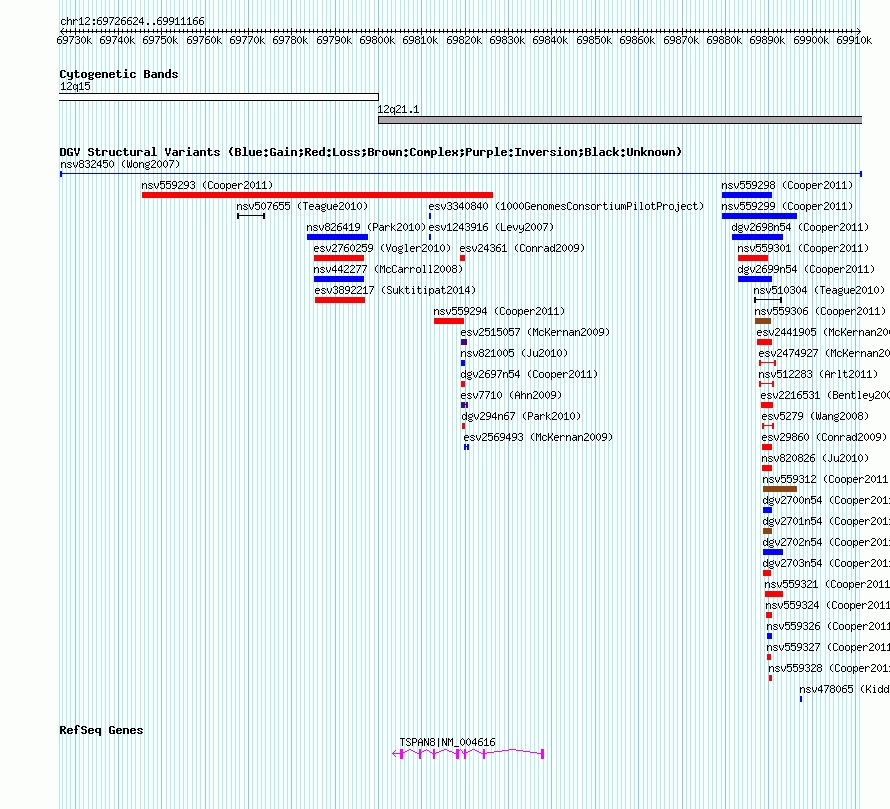Click the RefSeq Genes track title
The width and height of the screenshot is (890, 809).
[101, 730]
